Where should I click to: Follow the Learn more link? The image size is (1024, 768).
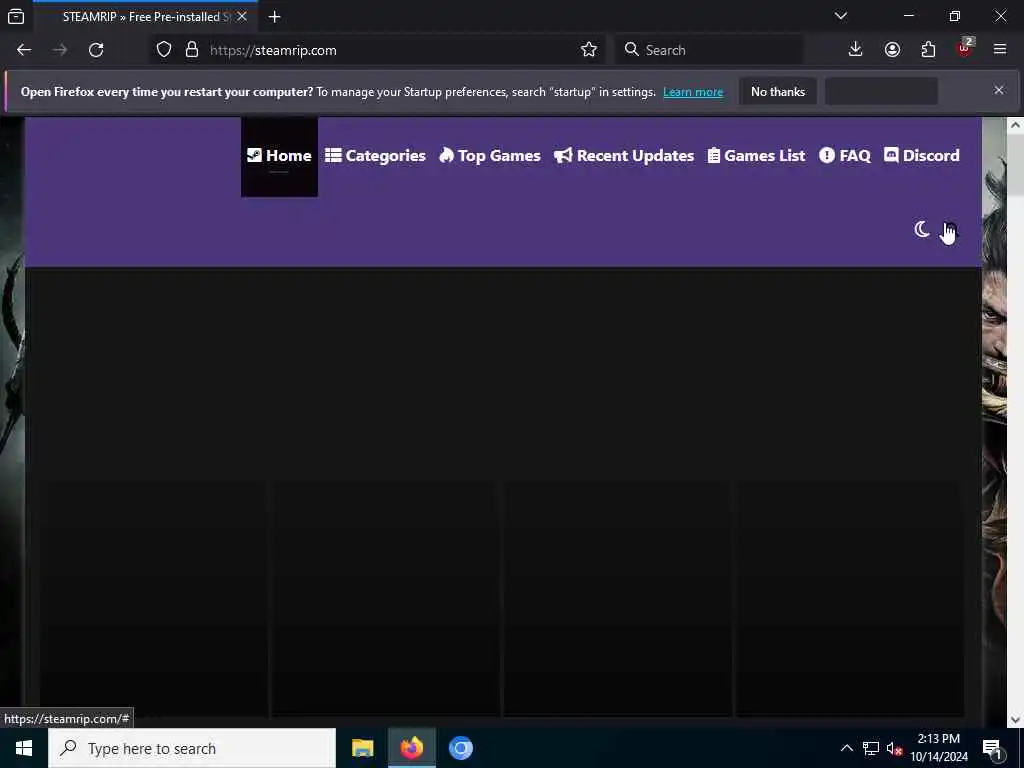[x=693, y=92]
